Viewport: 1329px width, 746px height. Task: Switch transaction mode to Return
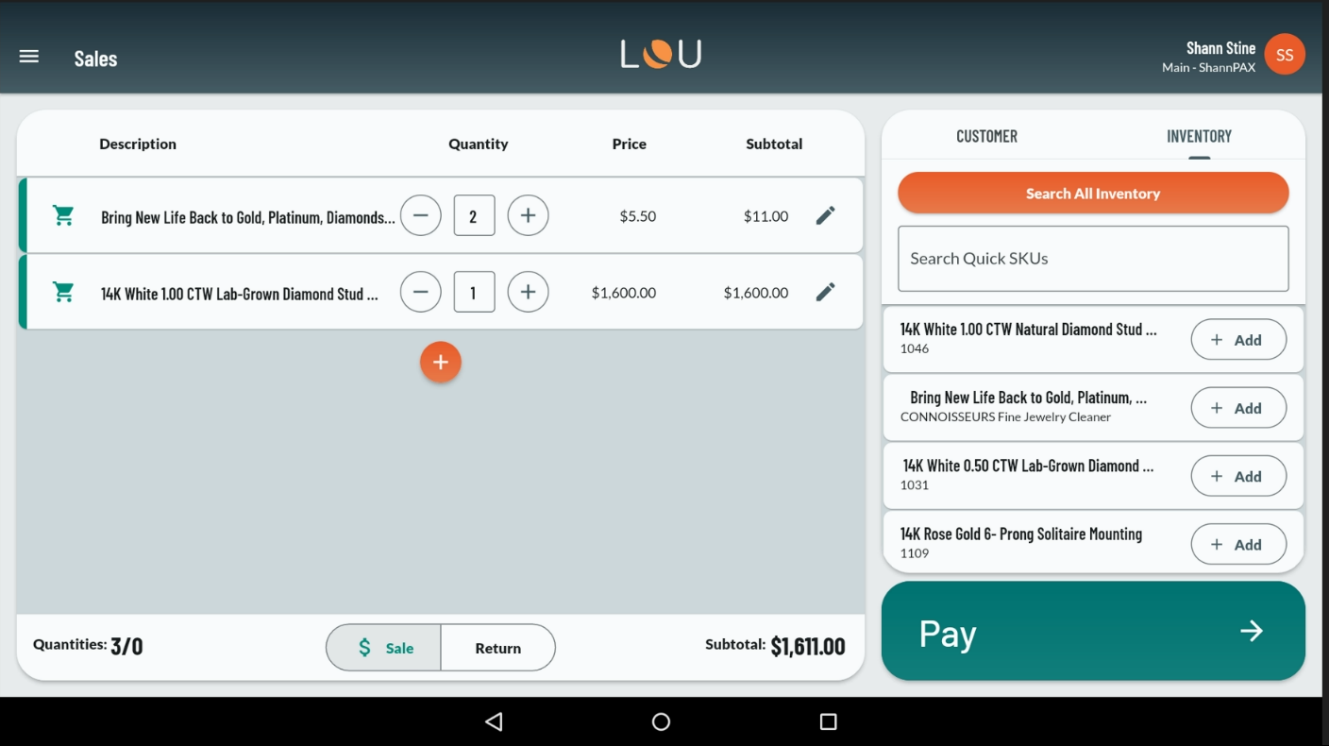point(498,648)
